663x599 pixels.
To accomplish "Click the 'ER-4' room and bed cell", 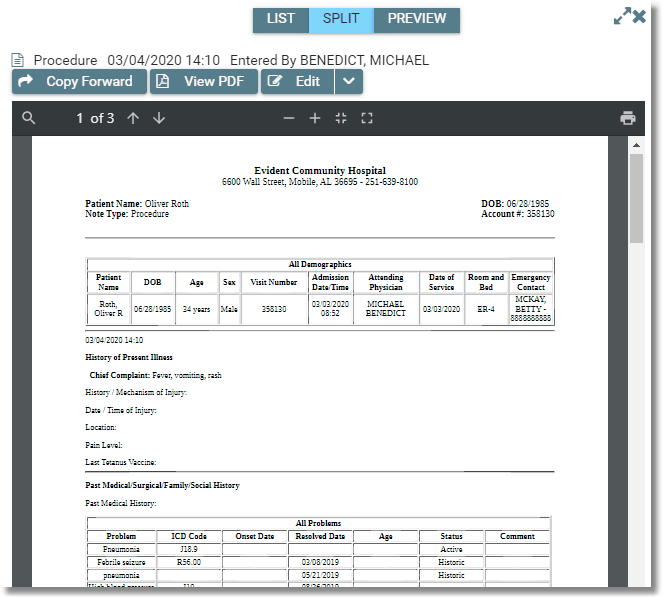I will point(486,309).
